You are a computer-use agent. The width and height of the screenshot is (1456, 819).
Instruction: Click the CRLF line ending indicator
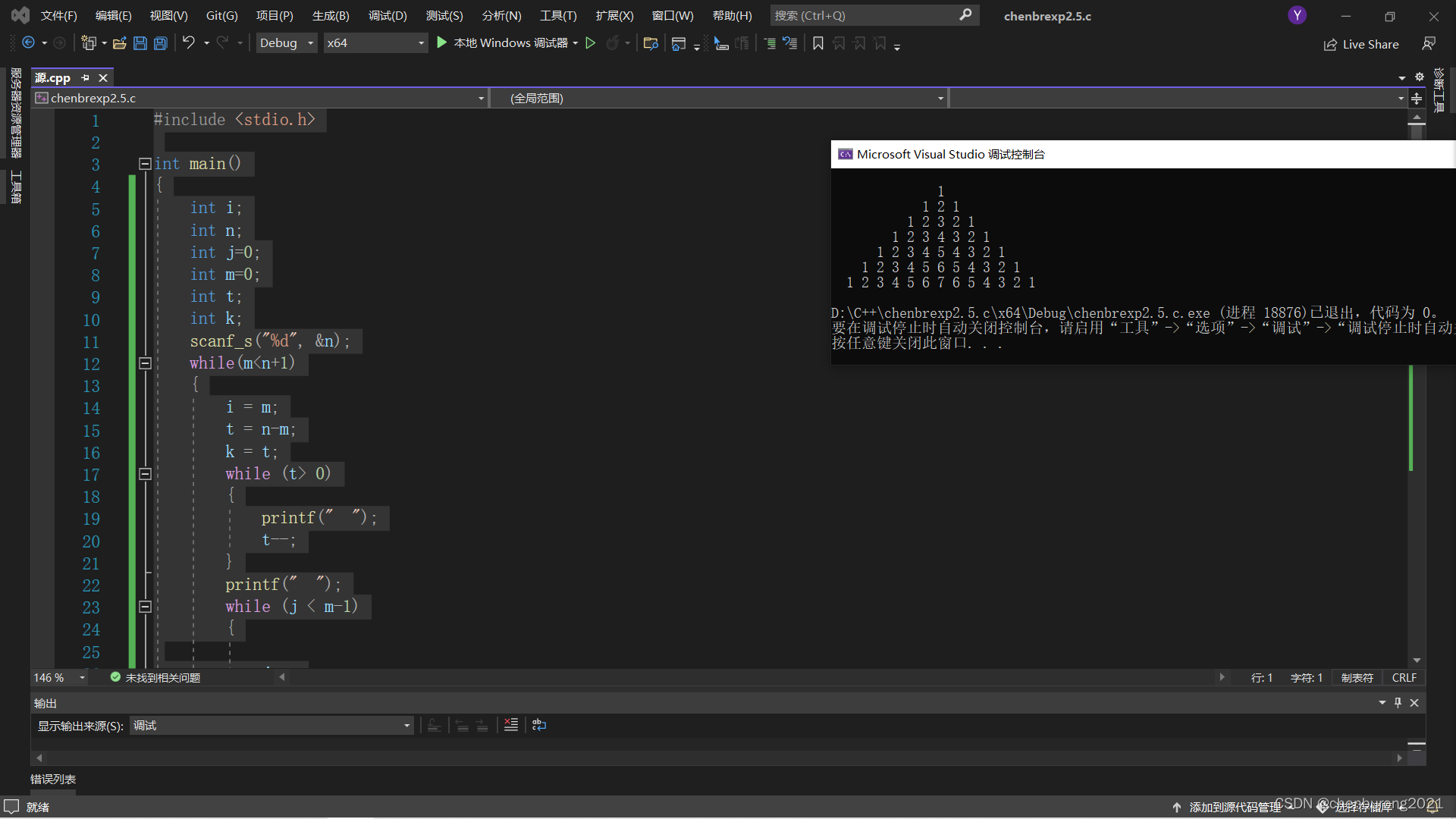pos(1404,677)
